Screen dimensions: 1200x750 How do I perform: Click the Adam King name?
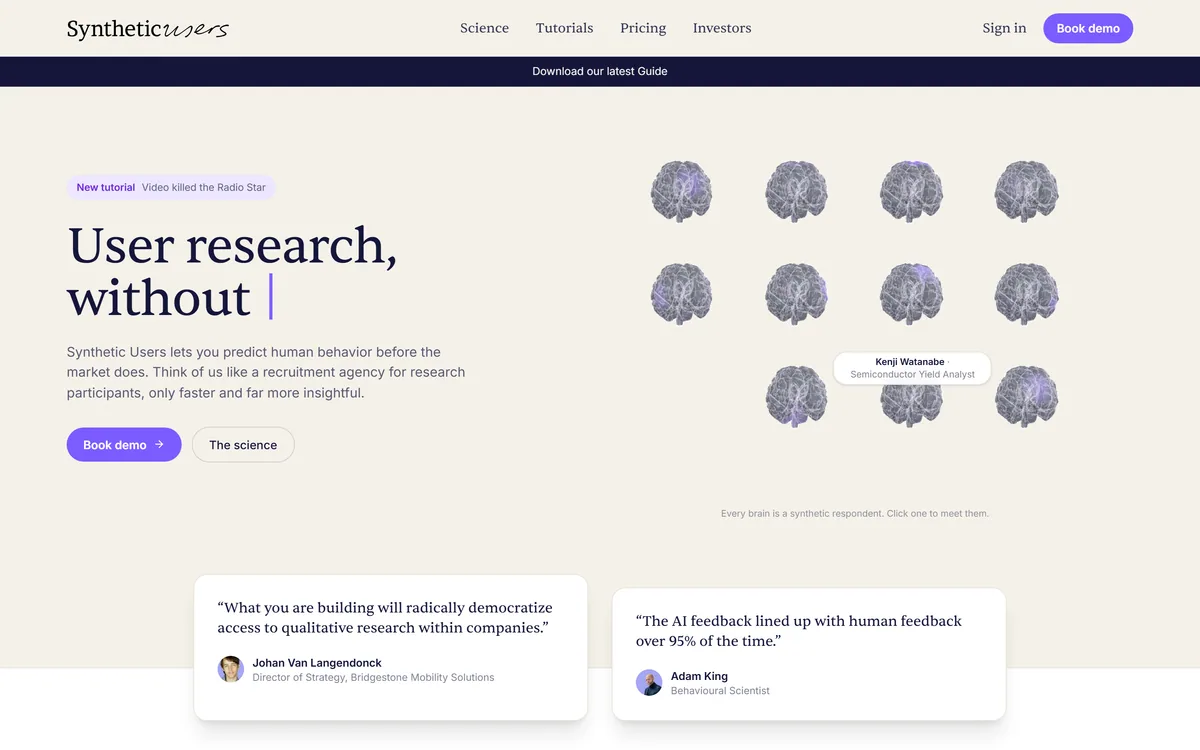699,677
